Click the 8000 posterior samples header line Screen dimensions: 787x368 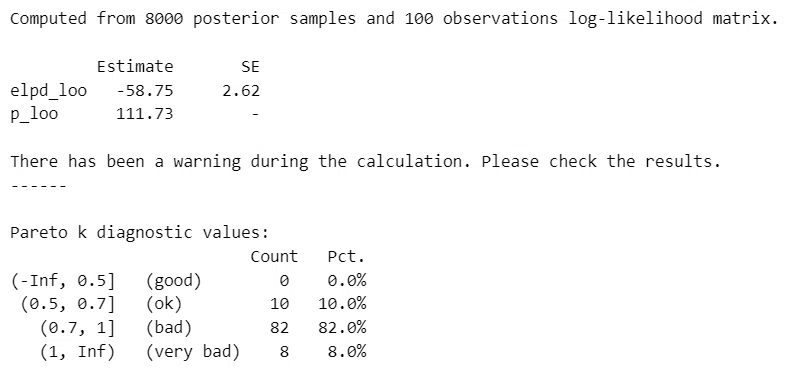coord(394,19)
